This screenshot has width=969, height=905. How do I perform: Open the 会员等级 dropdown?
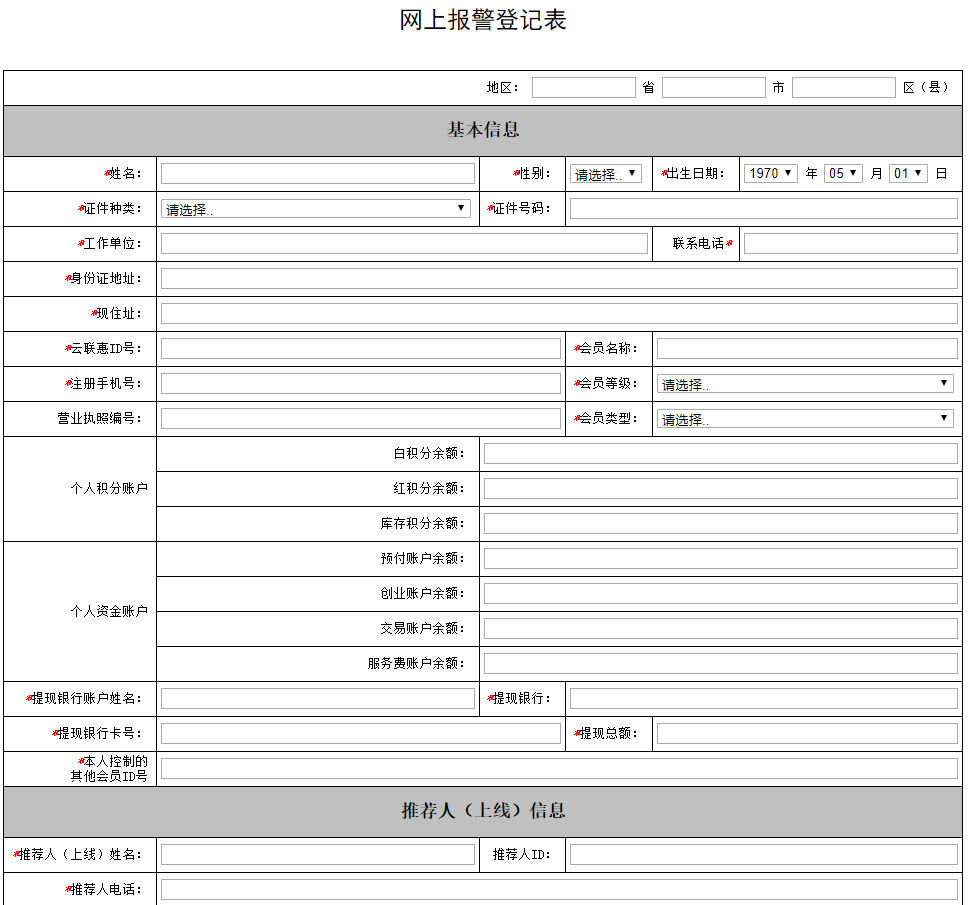click(805, 384)
